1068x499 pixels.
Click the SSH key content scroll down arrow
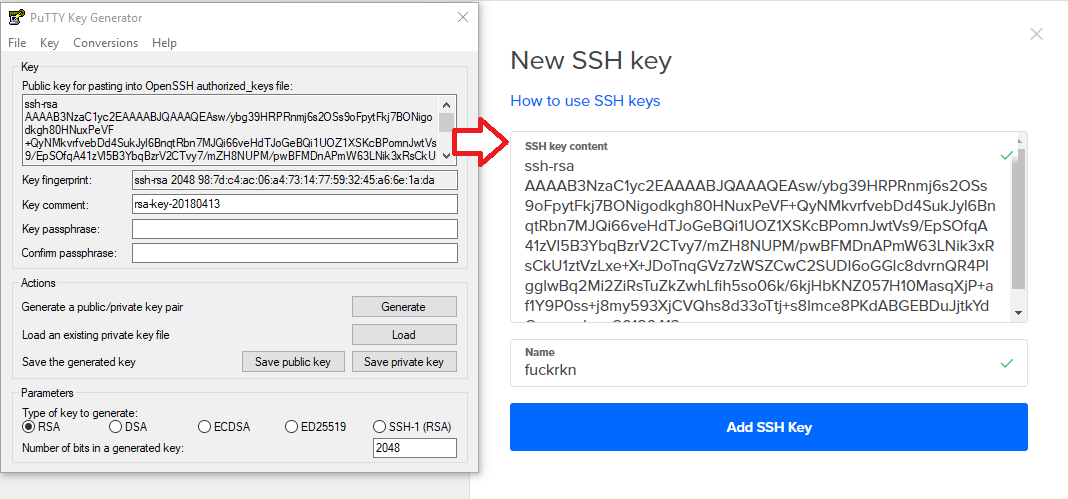[x=1018, y=312]
